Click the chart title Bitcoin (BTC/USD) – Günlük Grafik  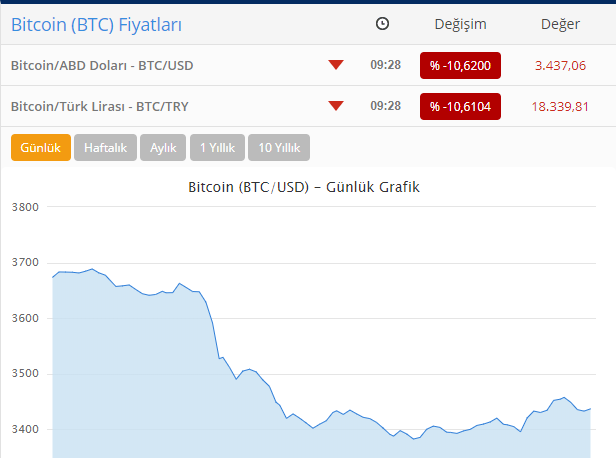(304, 187)
